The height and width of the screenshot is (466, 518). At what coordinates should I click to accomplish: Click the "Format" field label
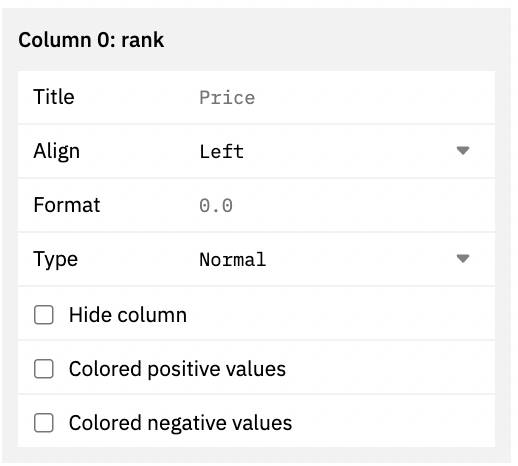[x=67, y=205]
